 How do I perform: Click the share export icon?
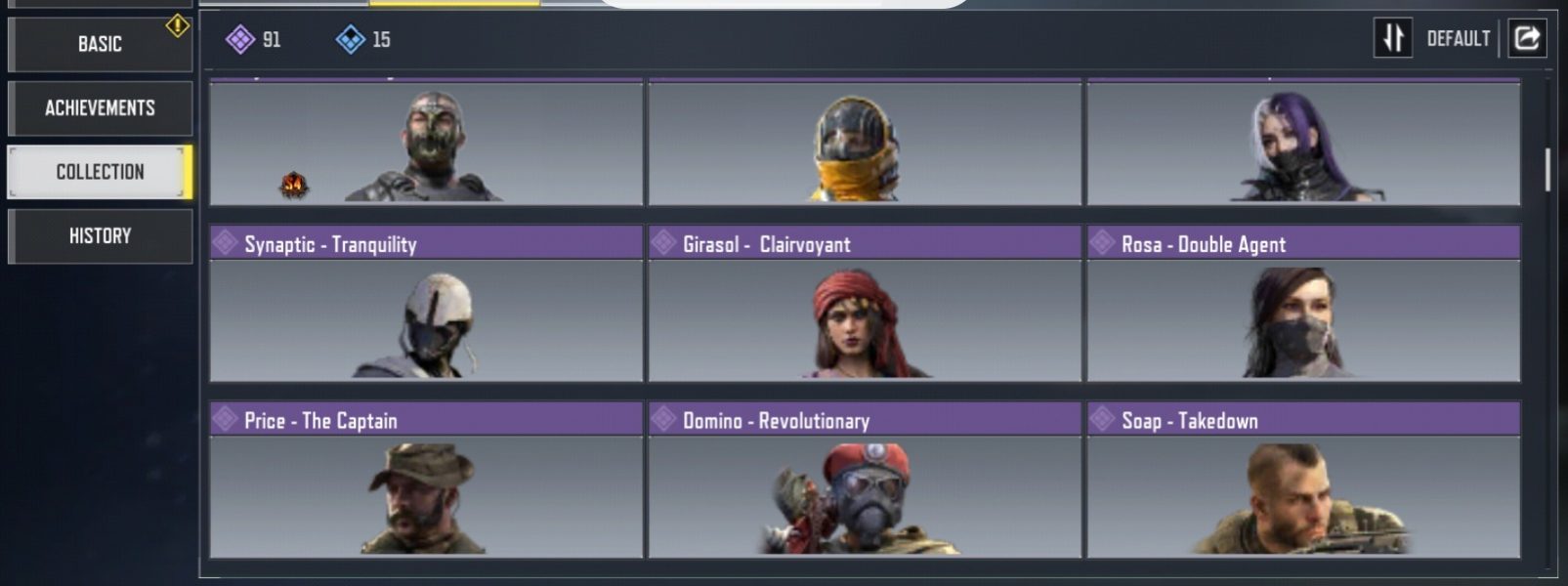(1527, 38)
